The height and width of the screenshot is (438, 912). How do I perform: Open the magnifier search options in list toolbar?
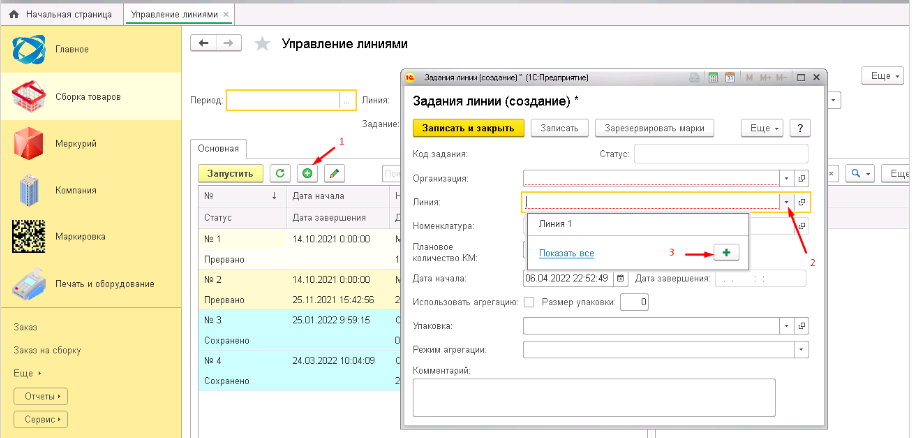860,173
